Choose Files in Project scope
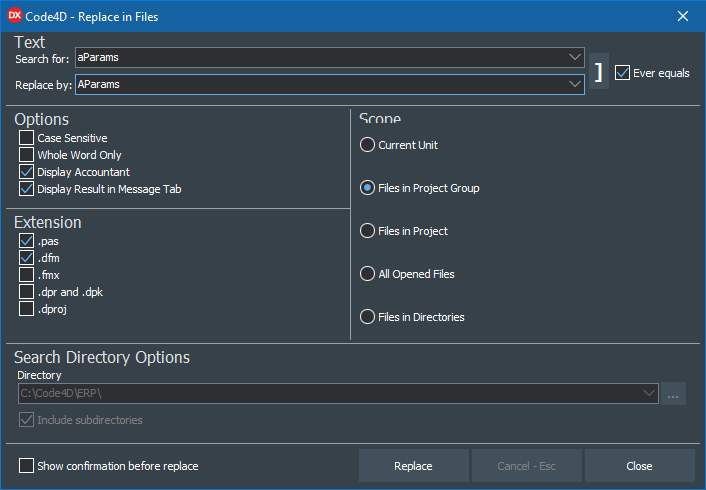Viewport: 706px width, 490px height. (x=367, y=231)
